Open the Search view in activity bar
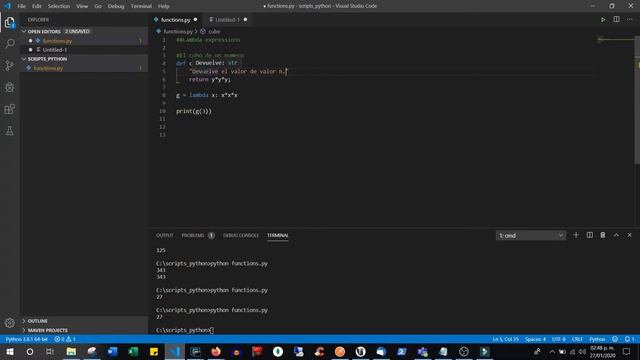The width and height of the screenshot is (640, 360). [9, 44]
